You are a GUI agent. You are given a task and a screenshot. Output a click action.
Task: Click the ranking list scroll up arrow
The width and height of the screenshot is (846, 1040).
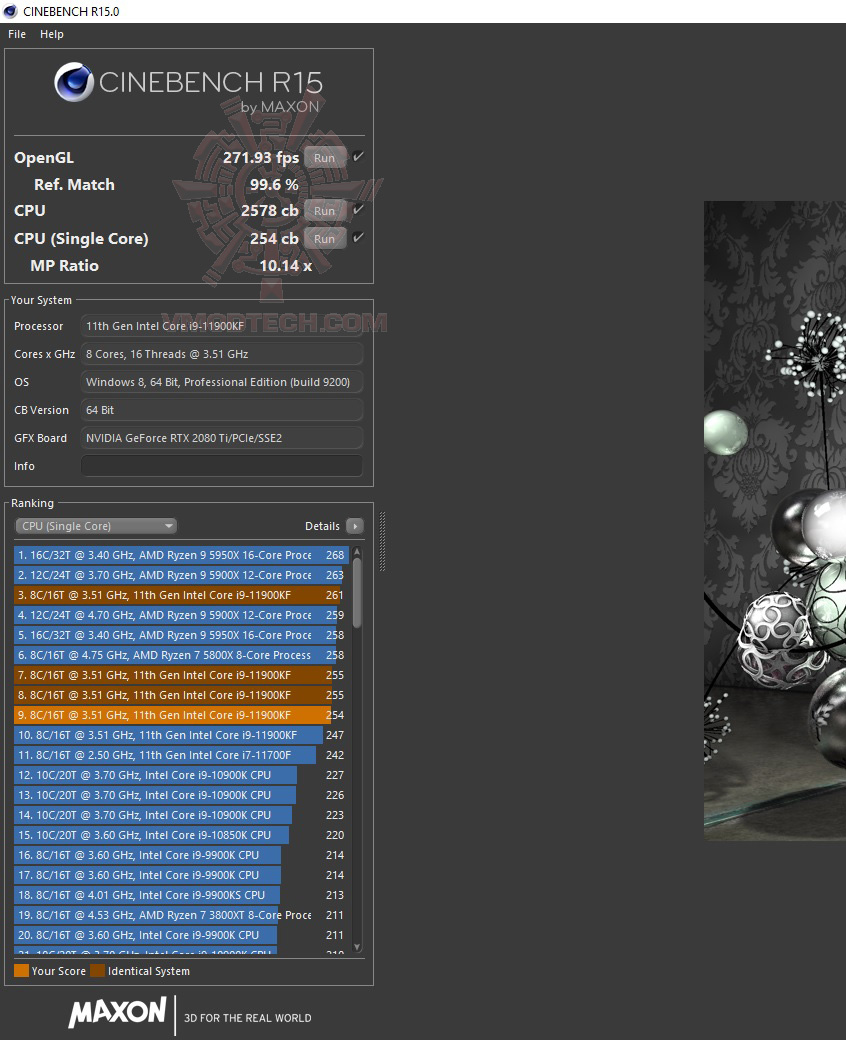pos(357,552)
